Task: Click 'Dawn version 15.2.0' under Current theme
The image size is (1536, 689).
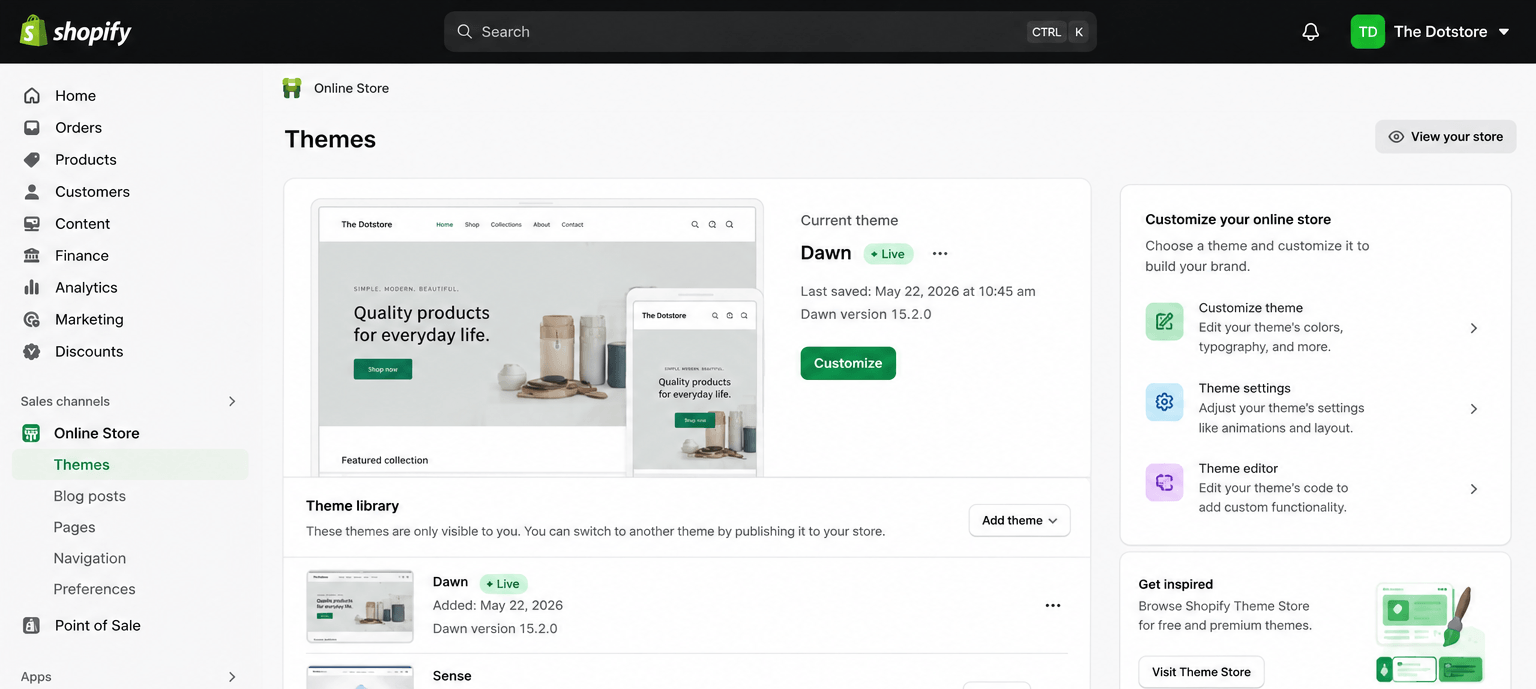Action: pyautogui.click(x=866, y=314)
